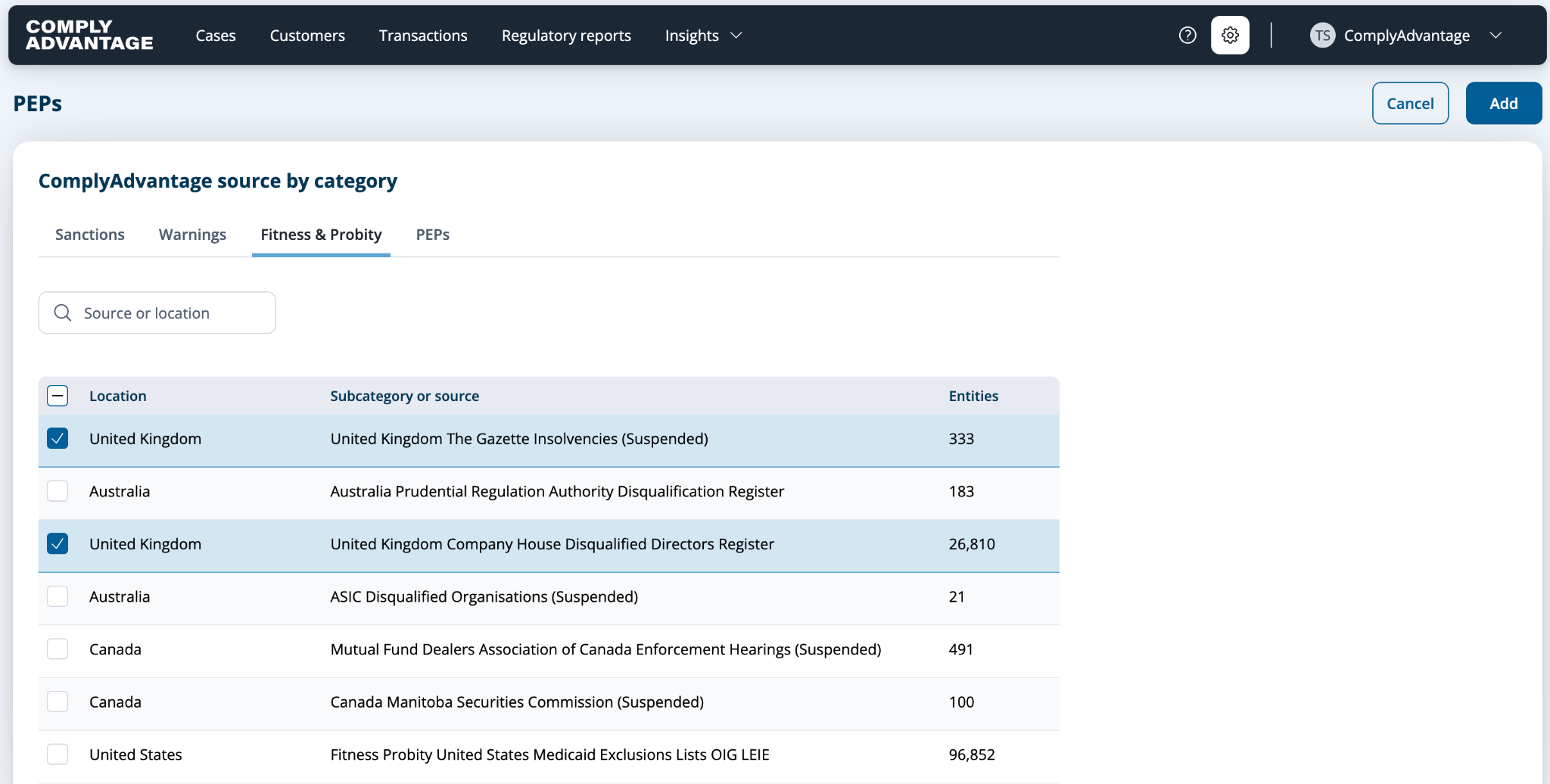1550x784 pixels.
Task: Focus the Source or location search field
Action: (157, 313)
